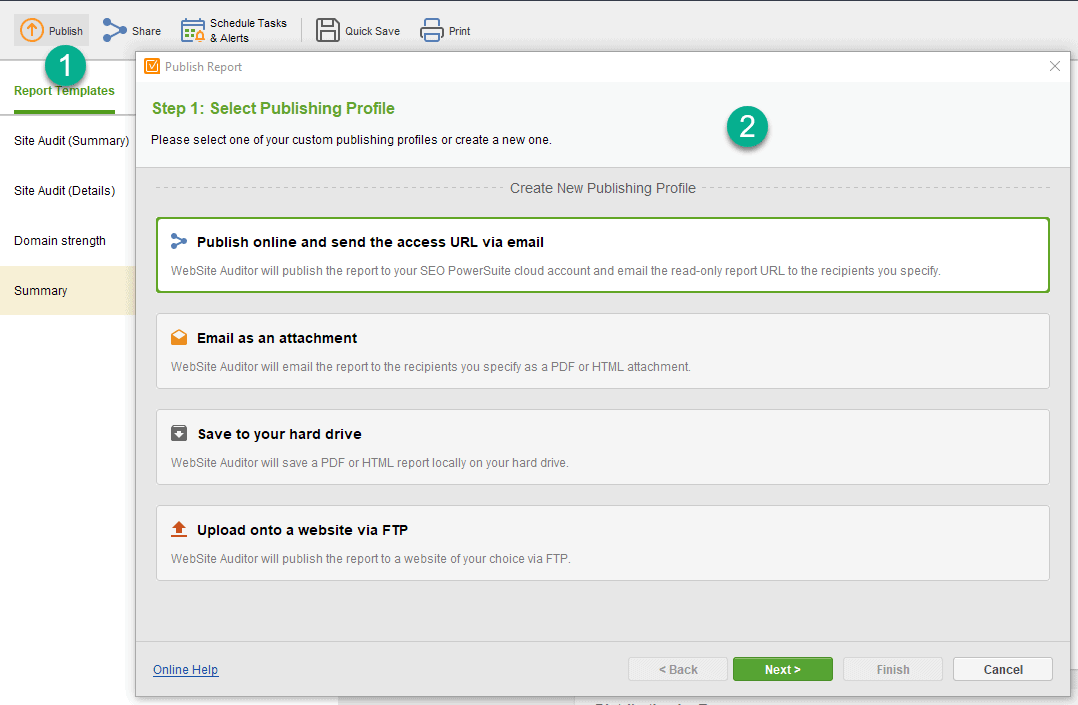Open the Online Help link
The width and height of the screenshot is (1078, 705).
coord(186,670)
